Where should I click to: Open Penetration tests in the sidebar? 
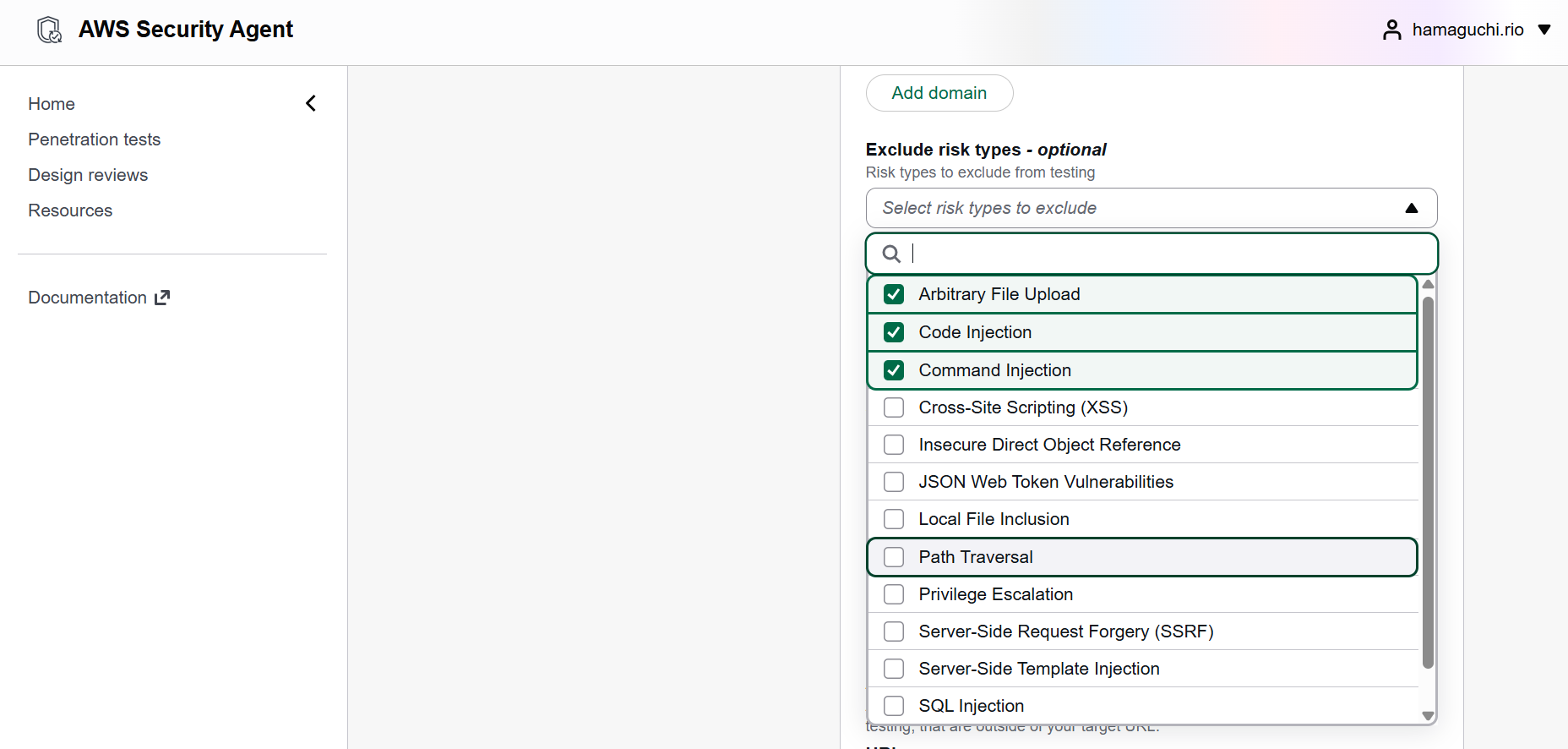[x=94, y=139]
